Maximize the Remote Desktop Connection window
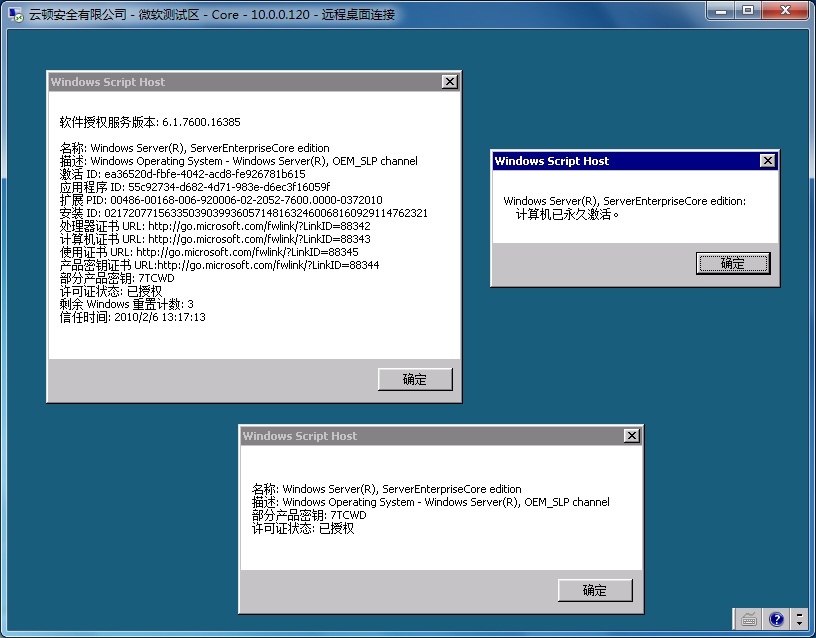This screenshot has height=638, width=816. pyautogui.click(x=748, y=11)
